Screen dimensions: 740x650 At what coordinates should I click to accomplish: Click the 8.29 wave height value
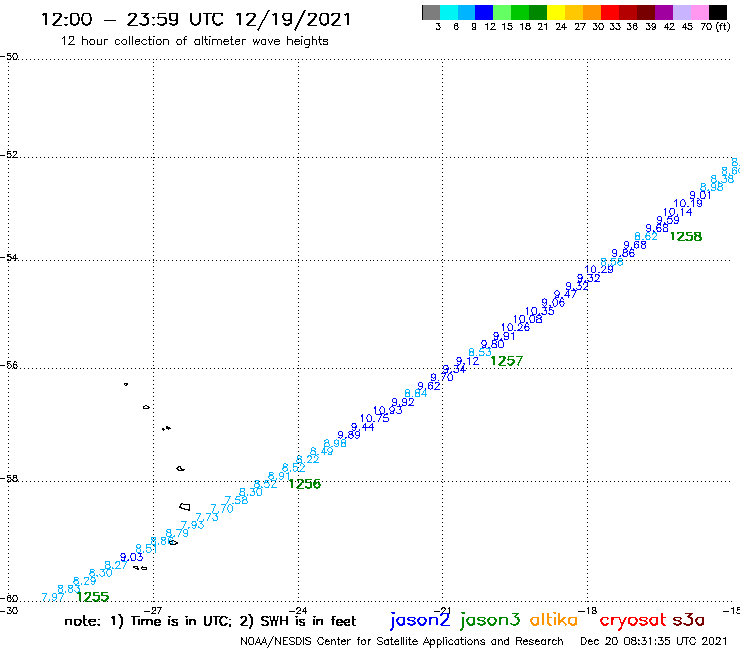tap(84, 581)
